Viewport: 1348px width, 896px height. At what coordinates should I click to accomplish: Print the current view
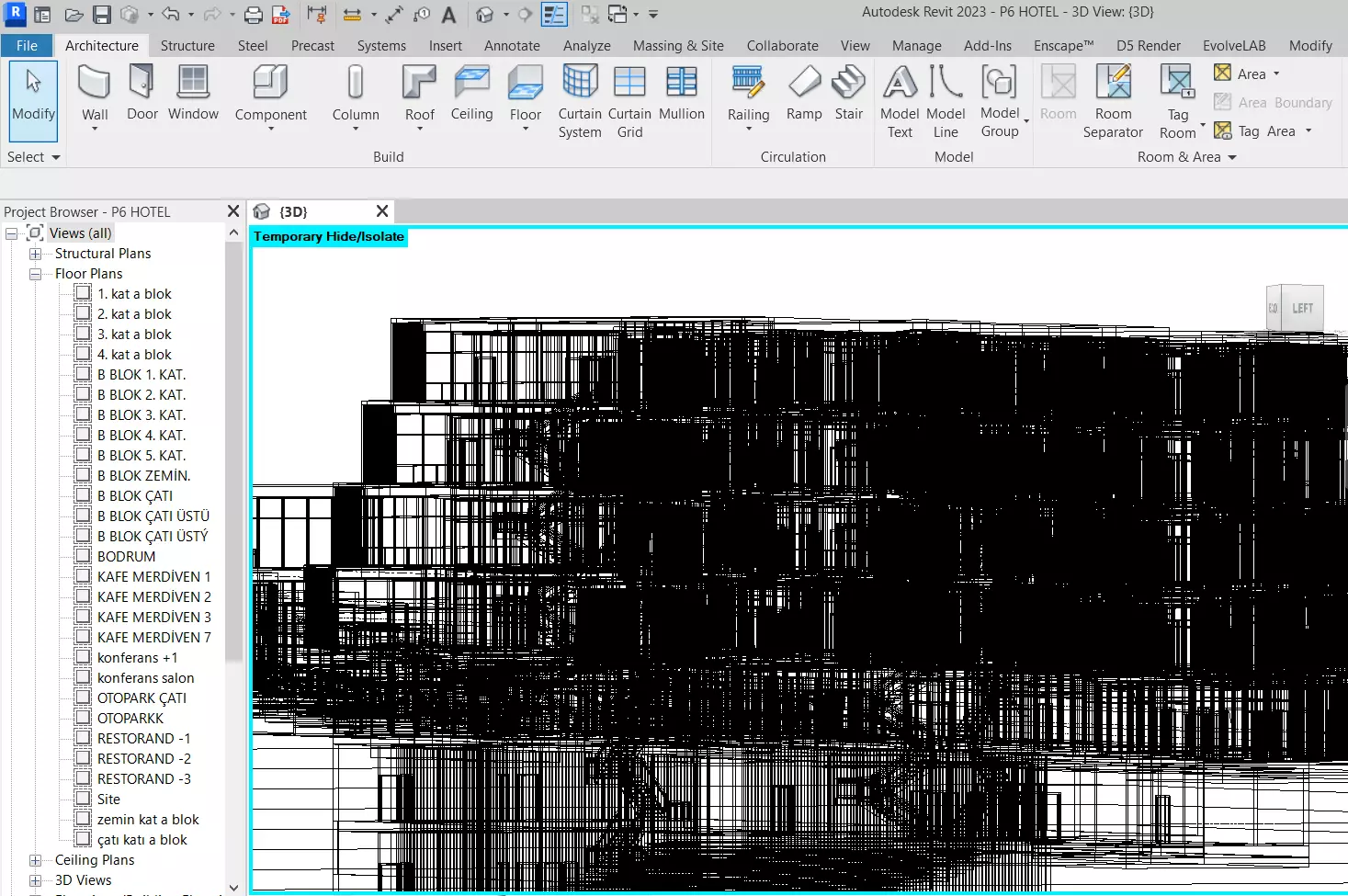[254, 15]
